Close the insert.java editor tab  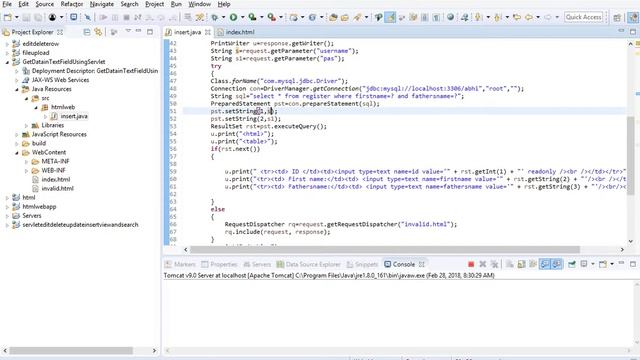point(208,32)
